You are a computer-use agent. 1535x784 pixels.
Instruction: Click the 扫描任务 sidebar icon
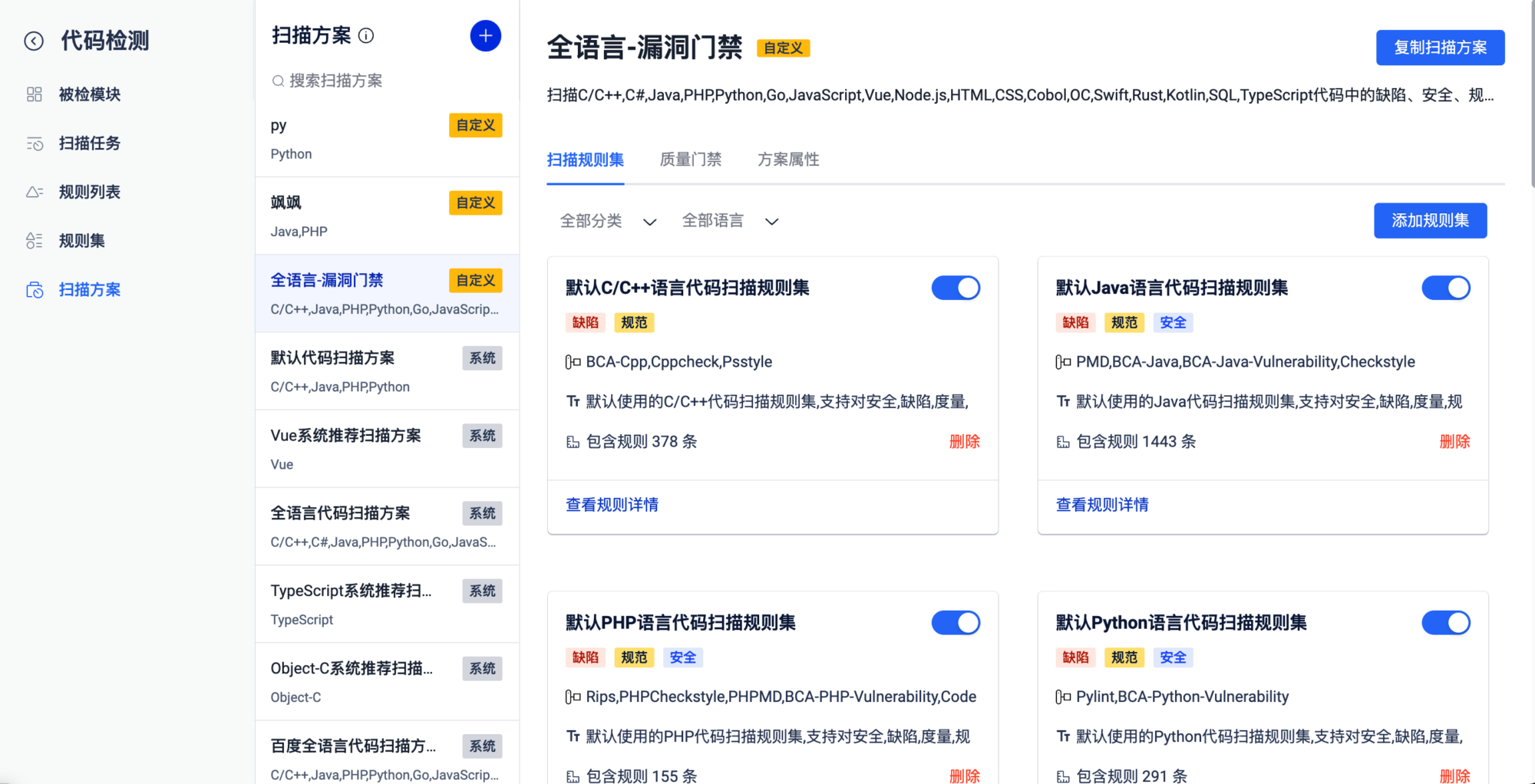click(x=35, y=143)
